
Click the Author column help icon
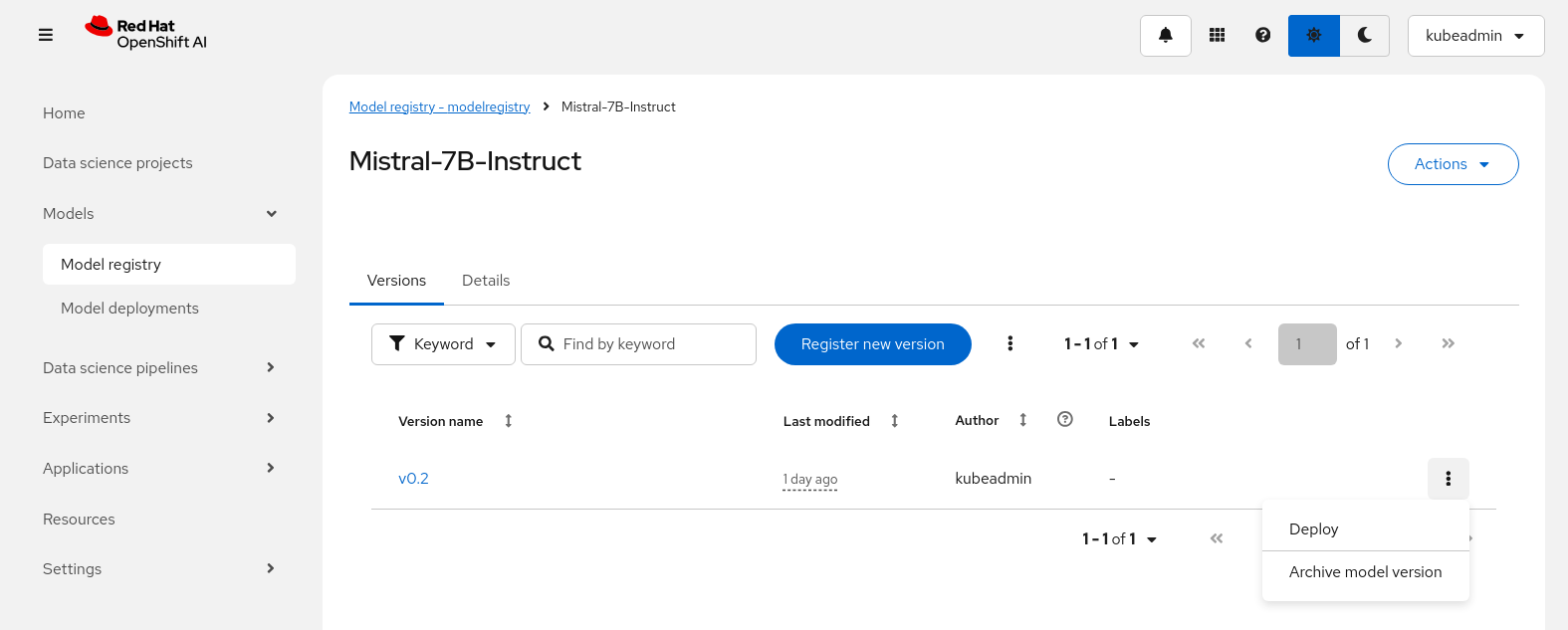click(1065, 420)
